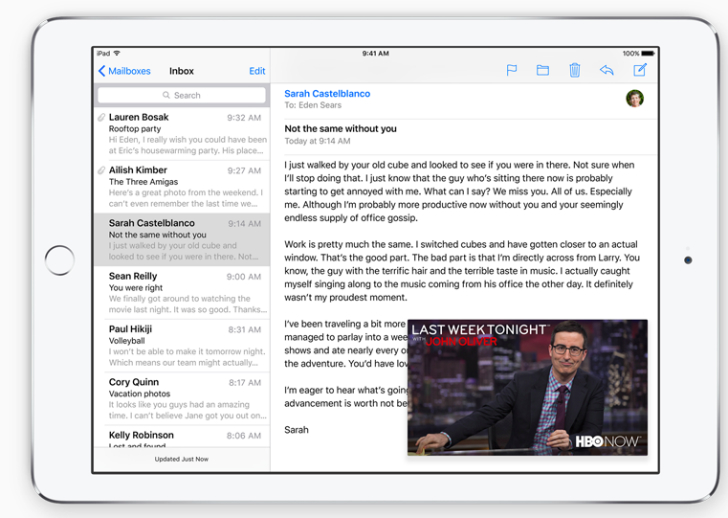Viewport: 728px width, 518px height.
Task: Tap the Sarah signature at message end
Action: click(296, 430)
